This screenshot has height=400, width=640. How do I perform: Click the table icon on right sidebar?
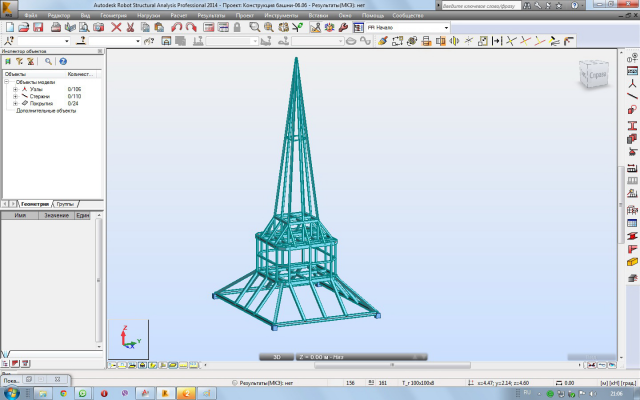point(632,223)
